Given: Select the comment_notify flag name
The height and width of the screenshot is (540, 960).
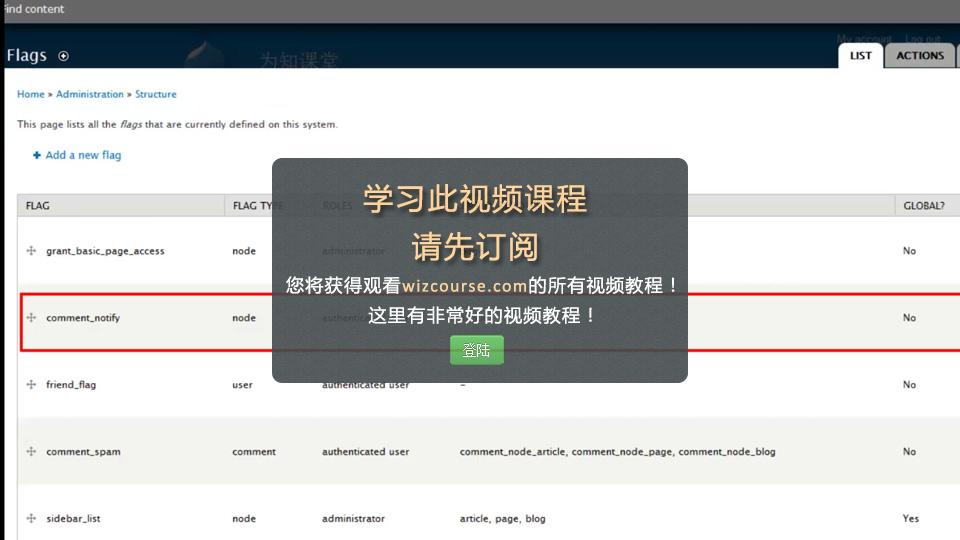Looking at the screenshot, I should click(83, 318).
